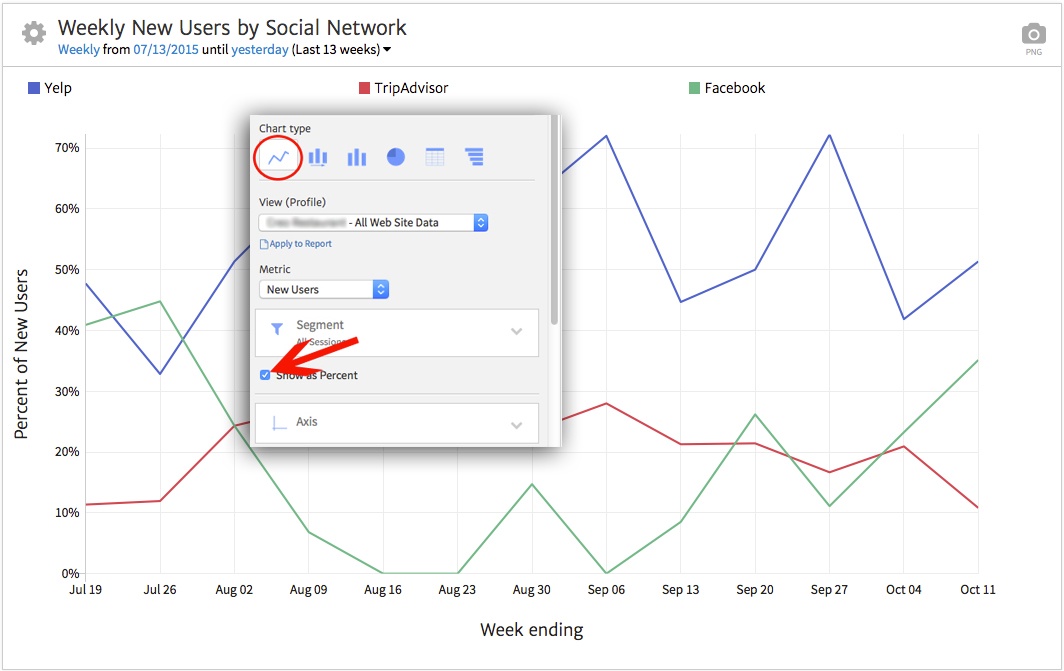Viewport: 1064px width, 671px height.
Task: Switch to the table chart type
Action: coord(434,157)
